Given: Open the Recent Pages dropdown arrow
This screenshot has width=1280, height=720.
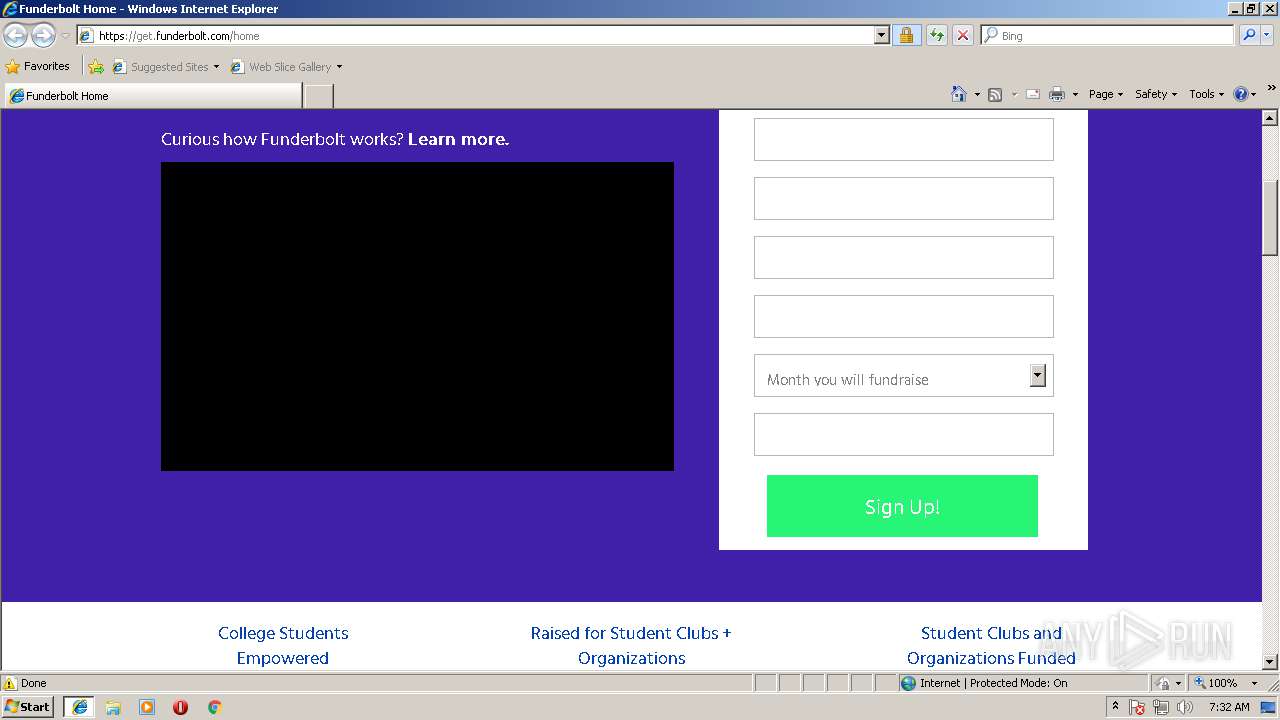Looking at the screenshot, I should pos(66,36).
